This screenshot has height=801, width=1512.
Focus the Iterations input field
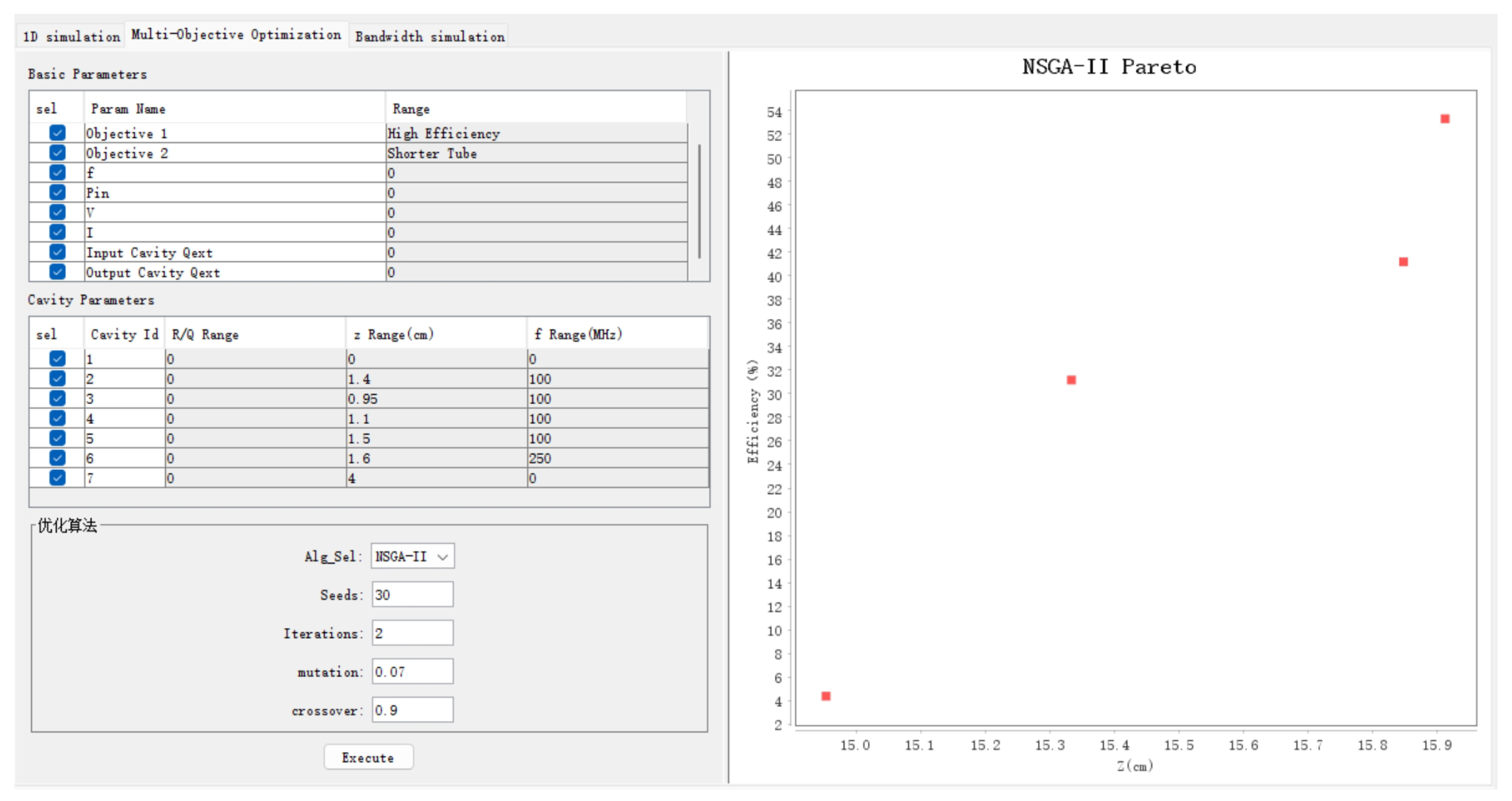pos(412,633)
